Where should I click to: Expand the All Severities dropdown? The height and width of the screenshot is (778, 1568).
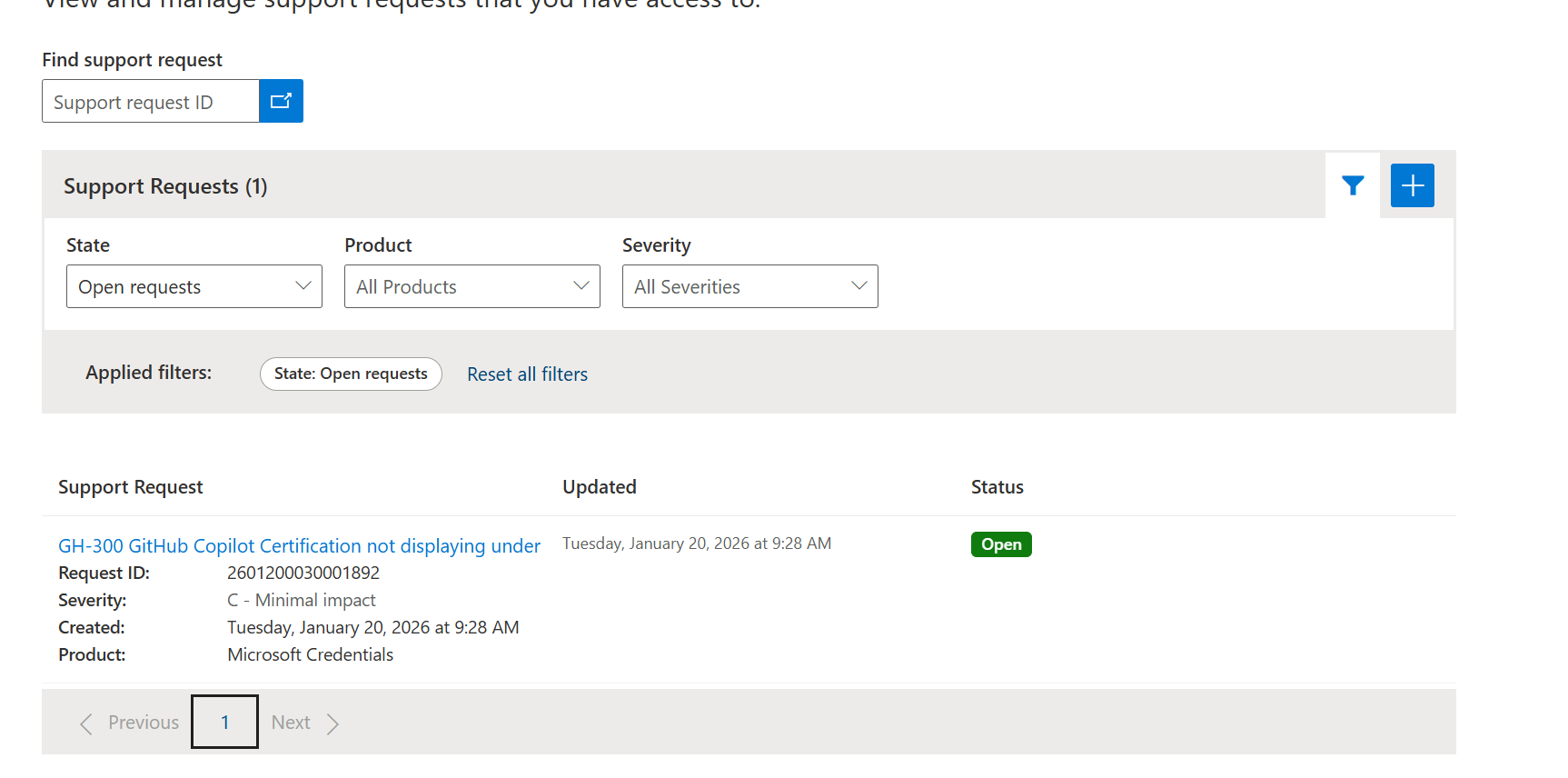click(x=750, y=286)
